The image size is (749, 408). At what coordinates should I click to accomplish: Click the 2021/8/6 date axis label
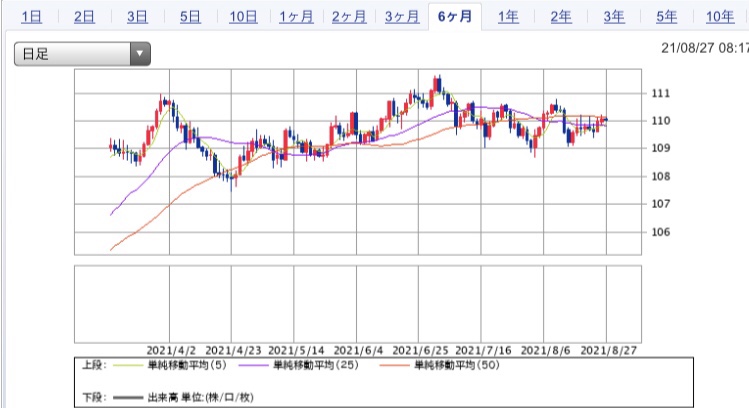click(546, 351)
